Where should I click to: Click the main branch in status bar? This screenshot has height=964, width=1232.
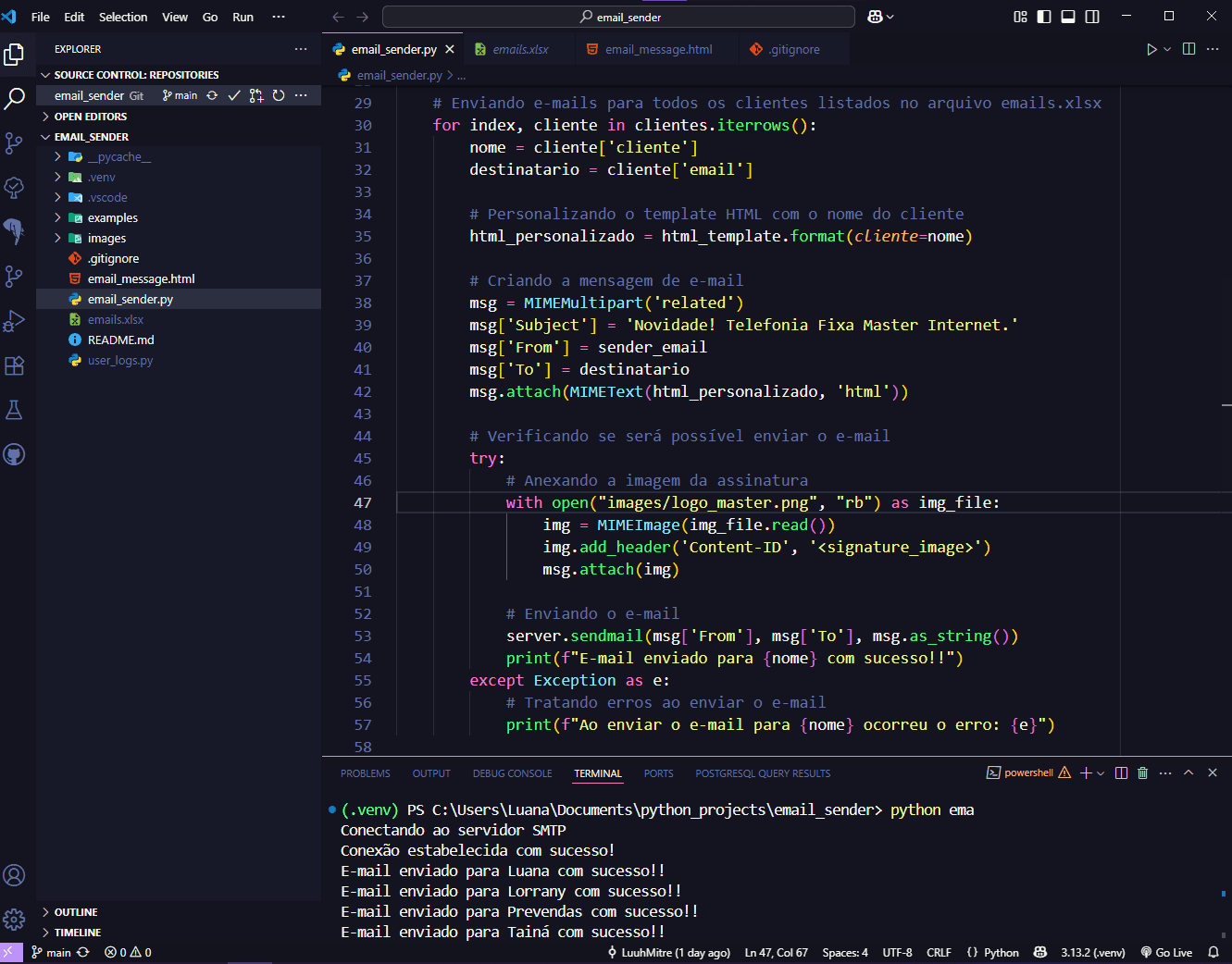[x=51, y=952]
